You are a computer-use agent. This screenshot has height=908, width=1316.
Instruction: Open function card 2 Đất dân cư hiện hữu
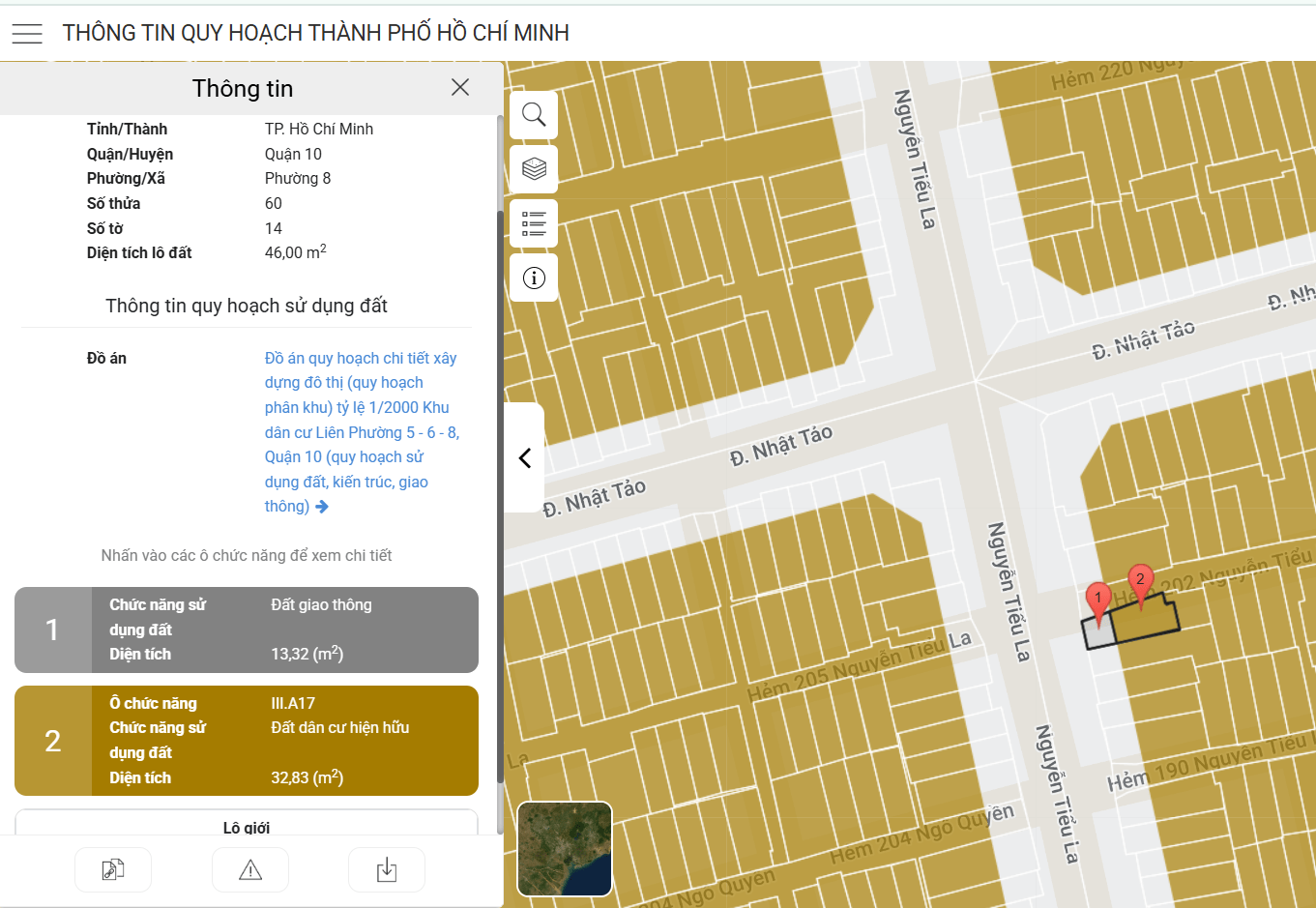(247, 741)
